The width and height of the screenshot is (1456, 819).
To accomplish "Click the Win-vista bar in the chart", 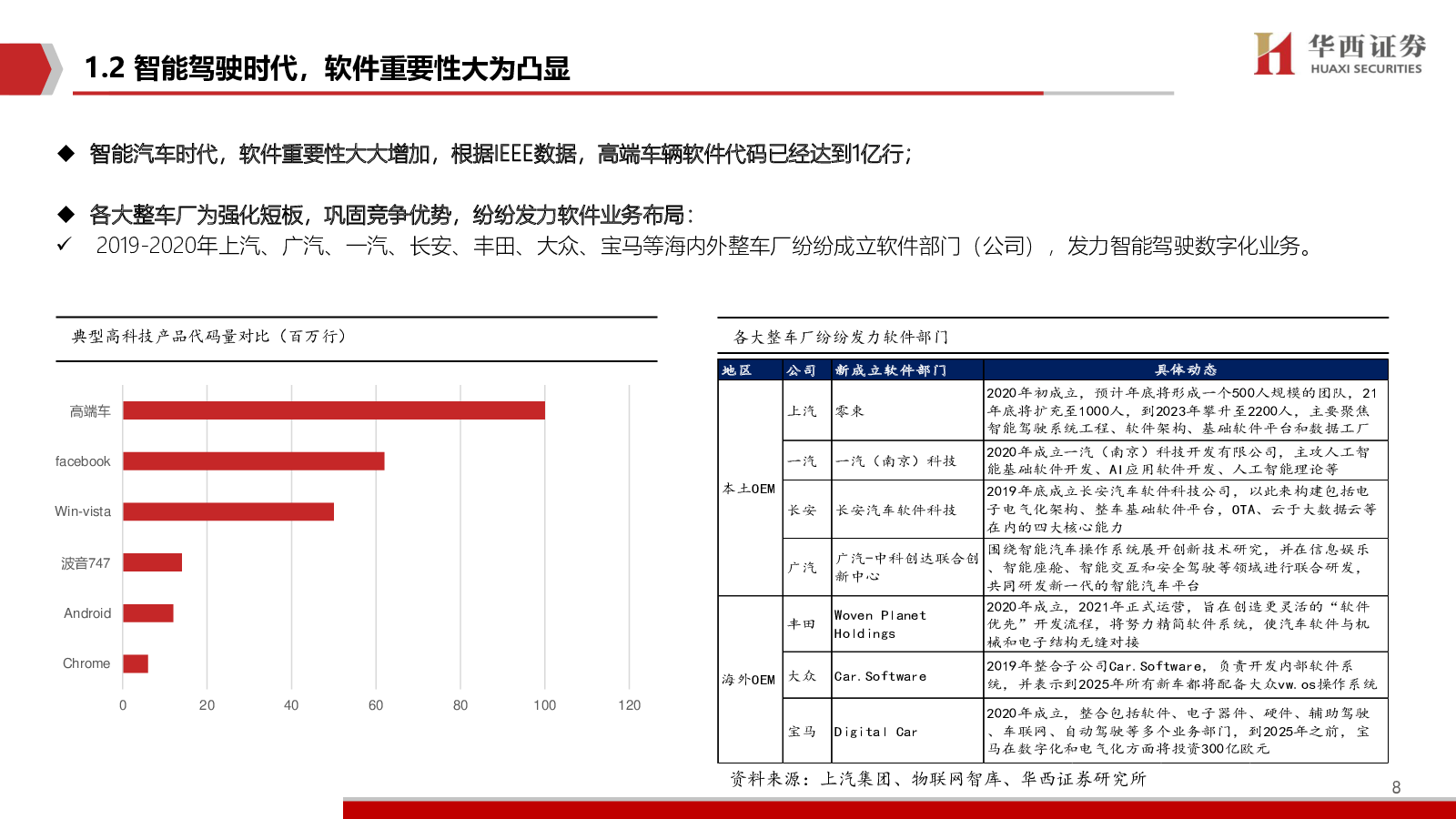I will tap(228, 511).
